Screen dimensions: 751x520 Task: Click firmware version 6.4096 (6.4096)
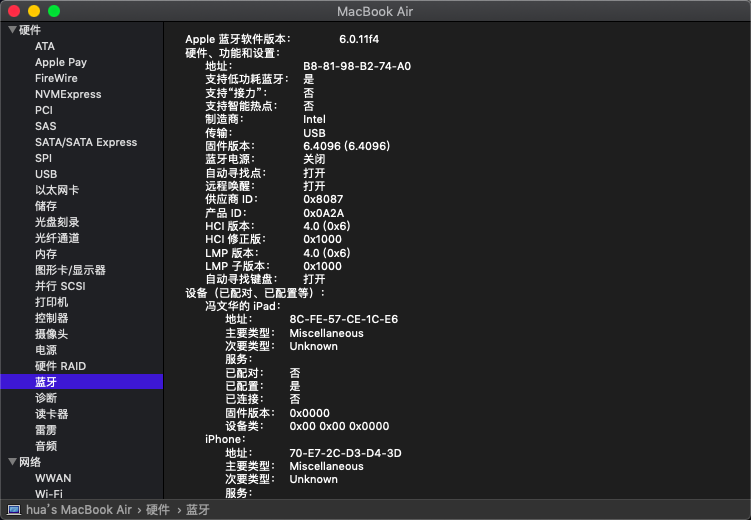coord(346,146)
